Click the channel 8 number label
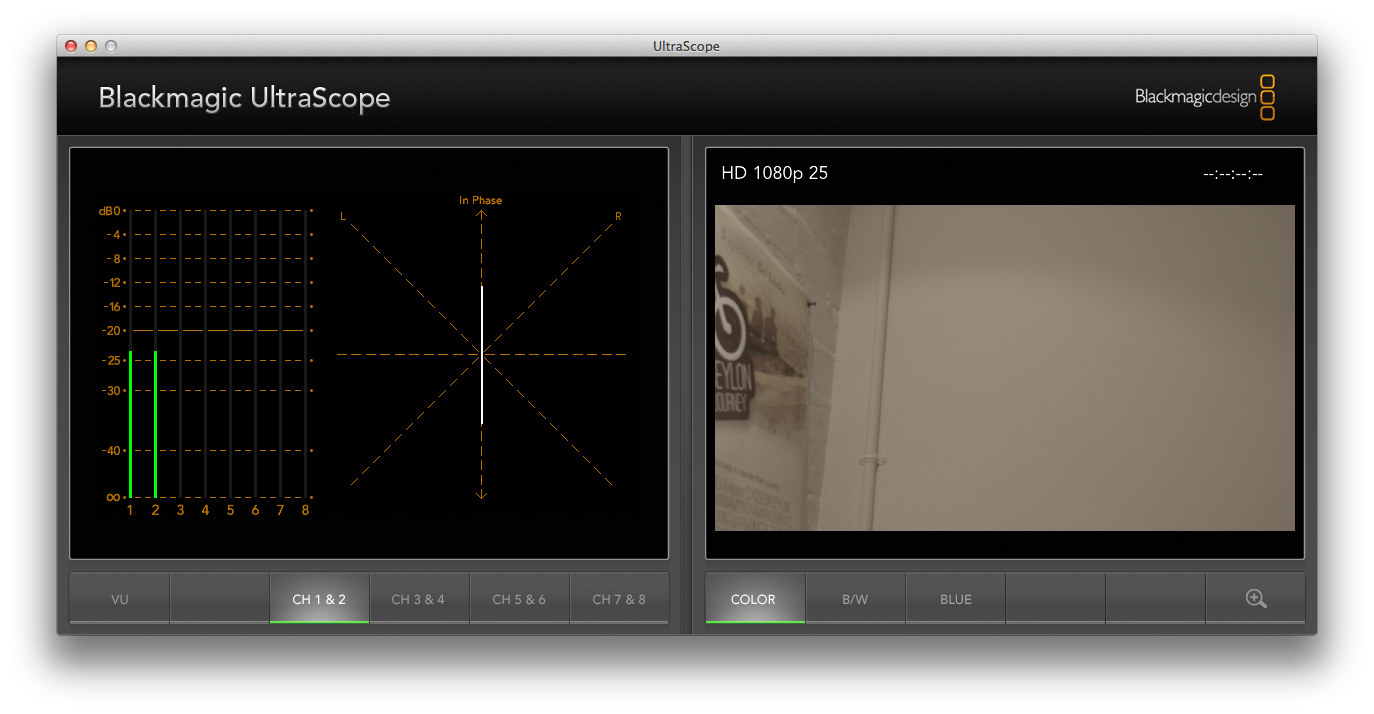Image resolution: width=1374 pixels, height=714 pixels. (x=305, y=510)
